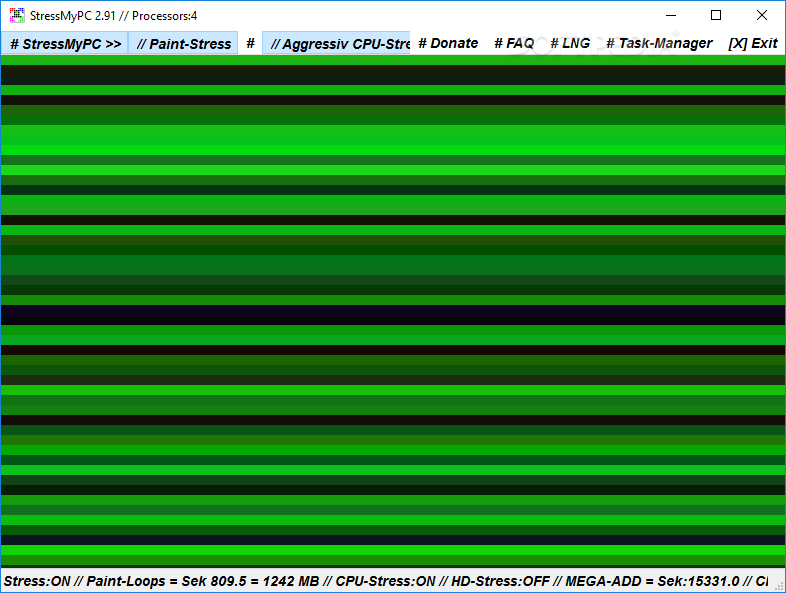This screenshot has width=786, height=593.
Task: Click 'MEGA-ADD = Sek:15331.0' status text
Action: click(x=653, y=581)
